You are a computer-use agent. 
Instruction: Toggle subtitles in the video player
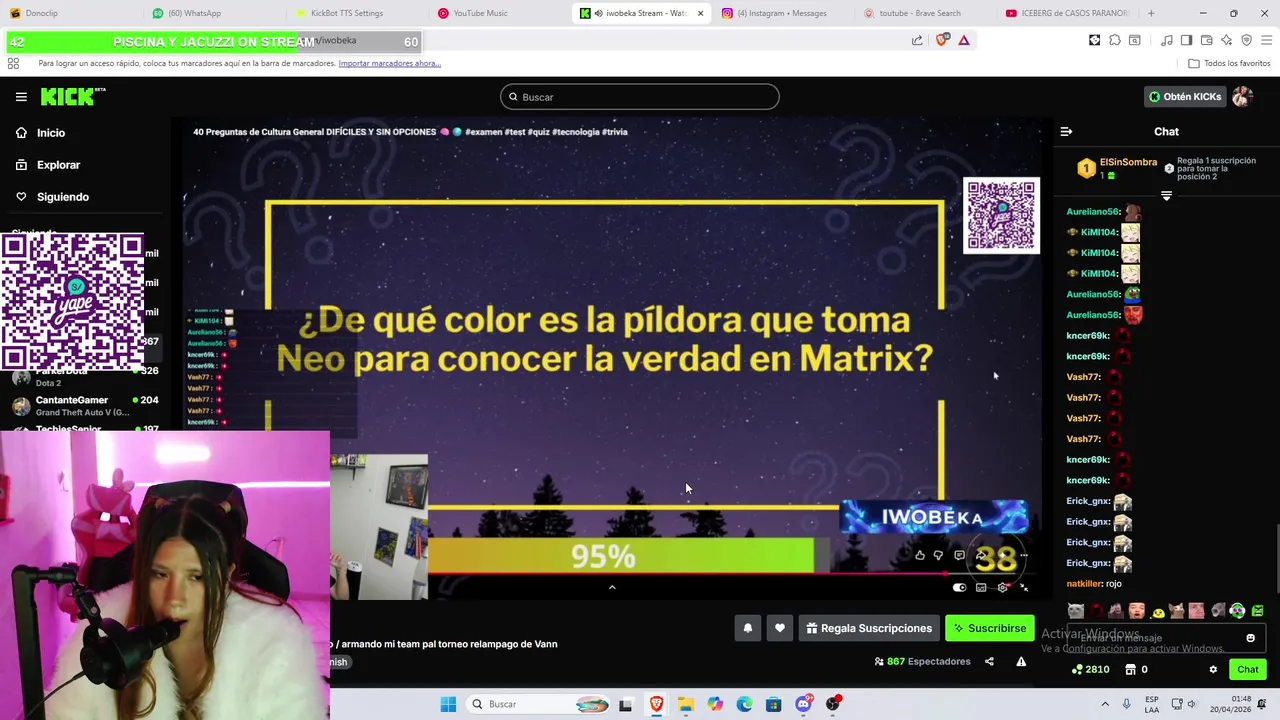click(981, 588)
